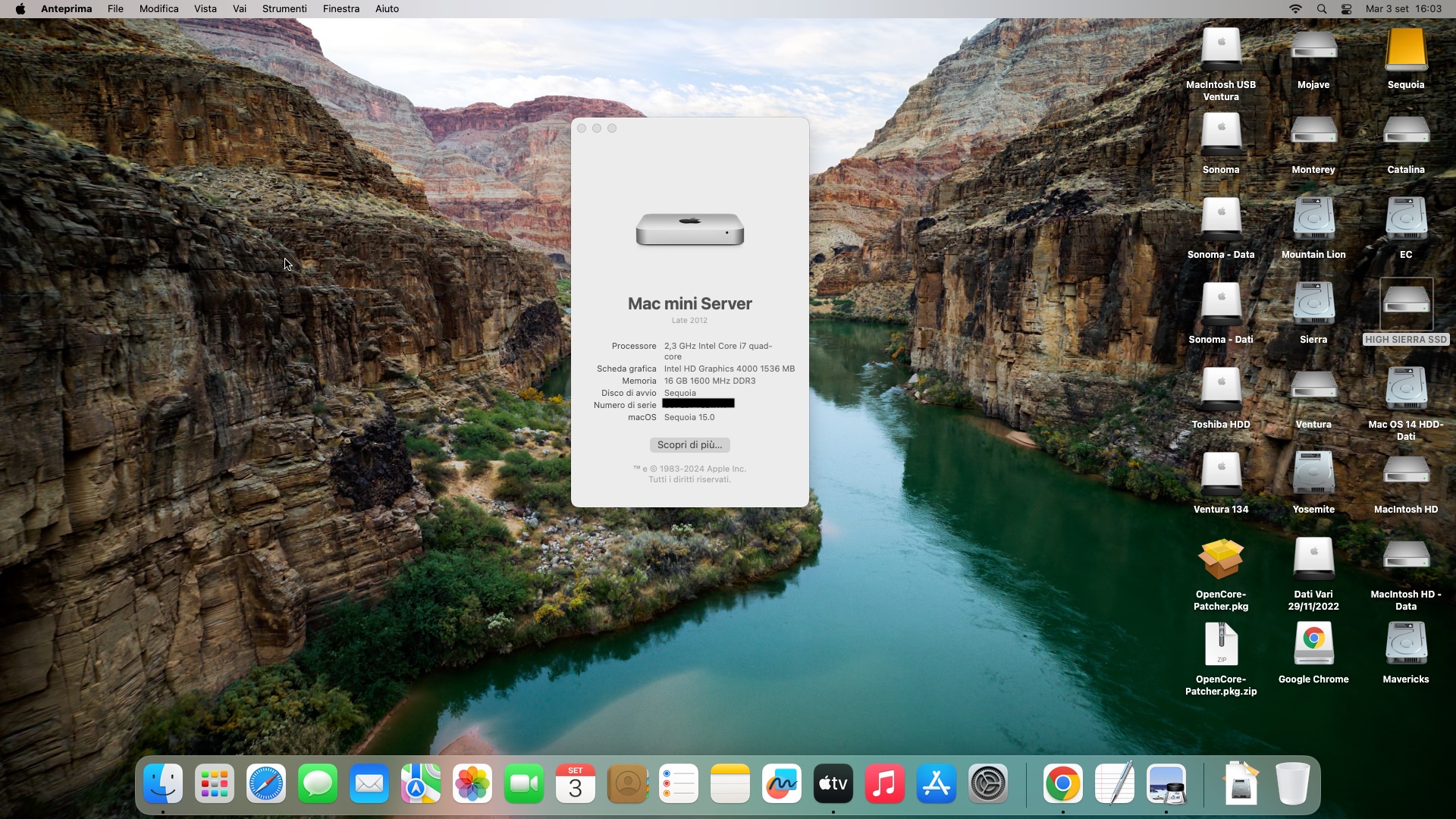Viewport: 1456px width, 819px height.
Task: Select OpenCore-Patcher.pkg desktop file
Action: coord(1221,561)
